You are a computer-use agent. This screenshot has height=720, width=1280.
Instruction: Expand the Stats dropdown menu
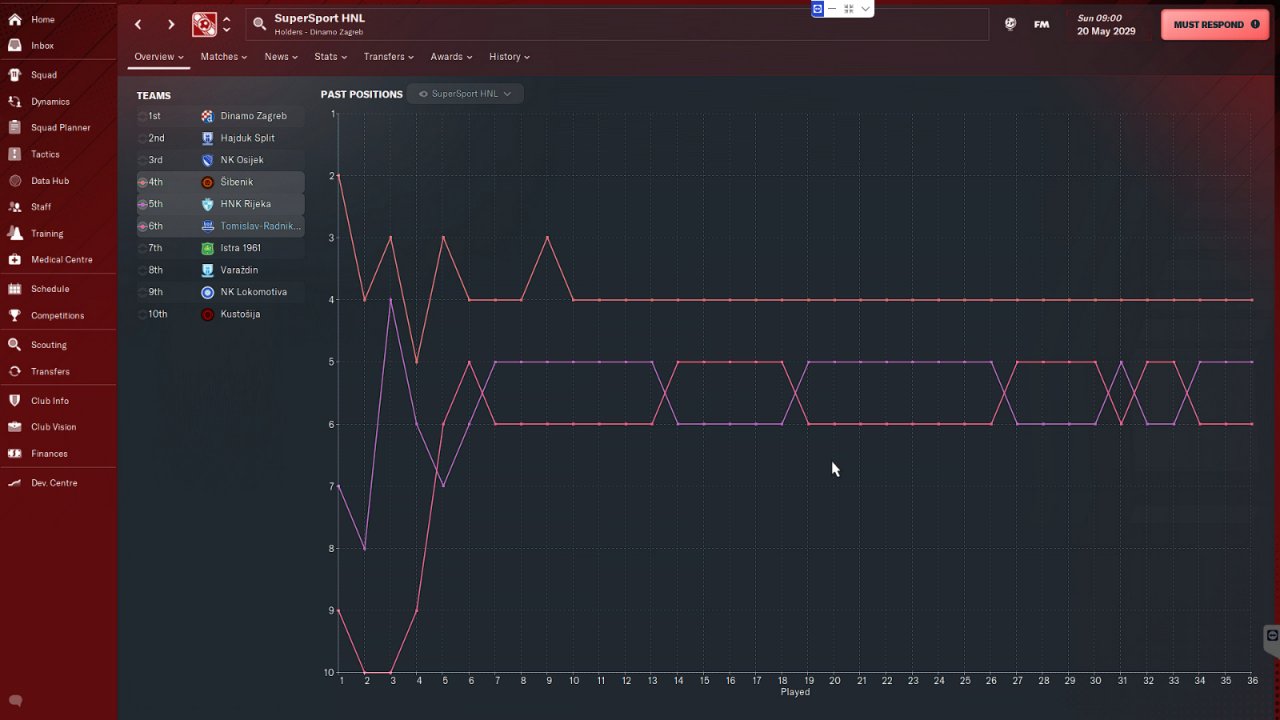(330, 57)
